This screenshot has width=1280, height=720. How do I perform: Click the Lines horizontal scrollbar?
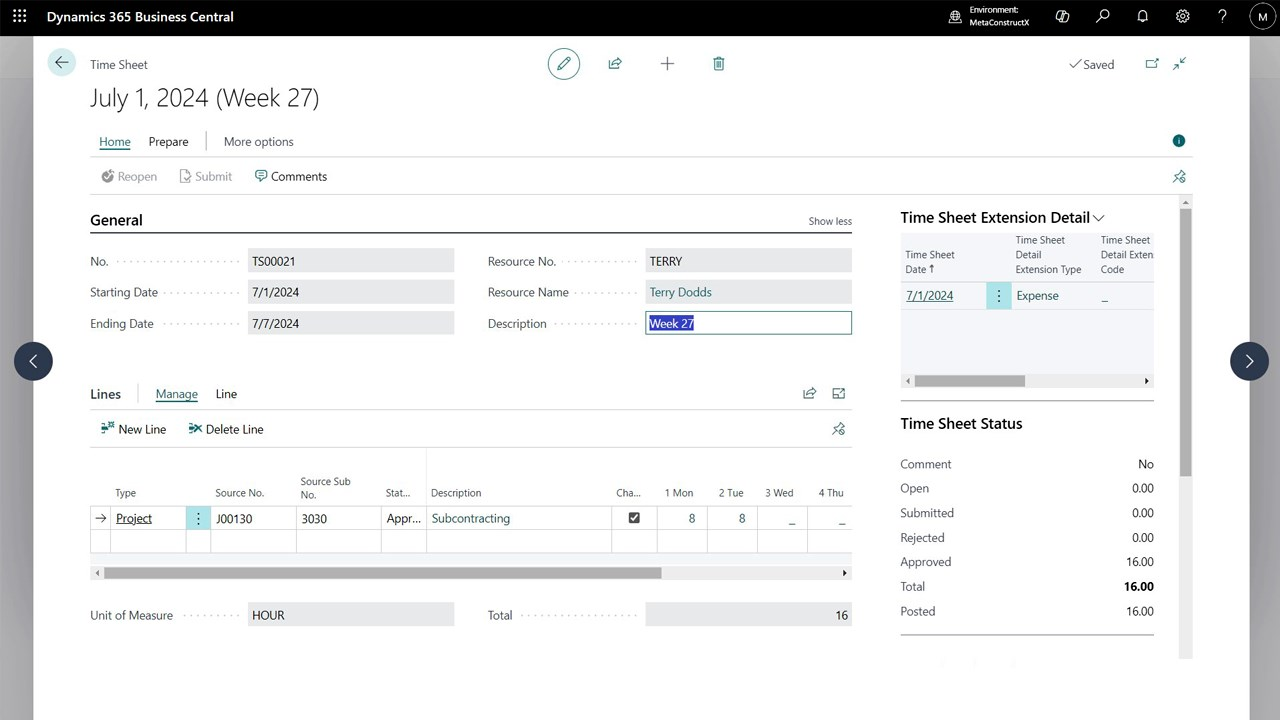pos(382,573)
